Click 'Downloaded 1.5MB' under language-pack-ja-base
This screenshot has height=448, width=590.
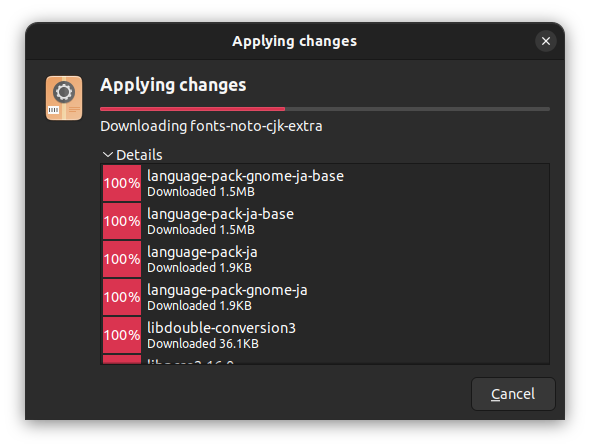[201, 229]
